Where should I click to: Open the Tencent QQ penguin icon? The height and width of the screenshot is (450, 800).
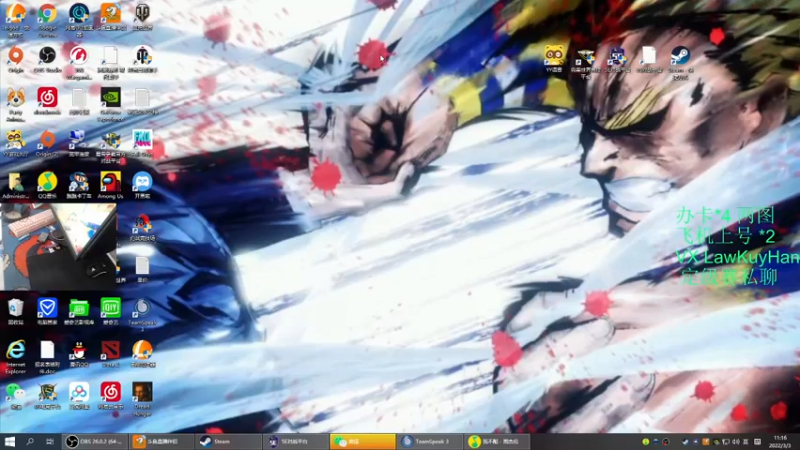[x=79, y=354]
